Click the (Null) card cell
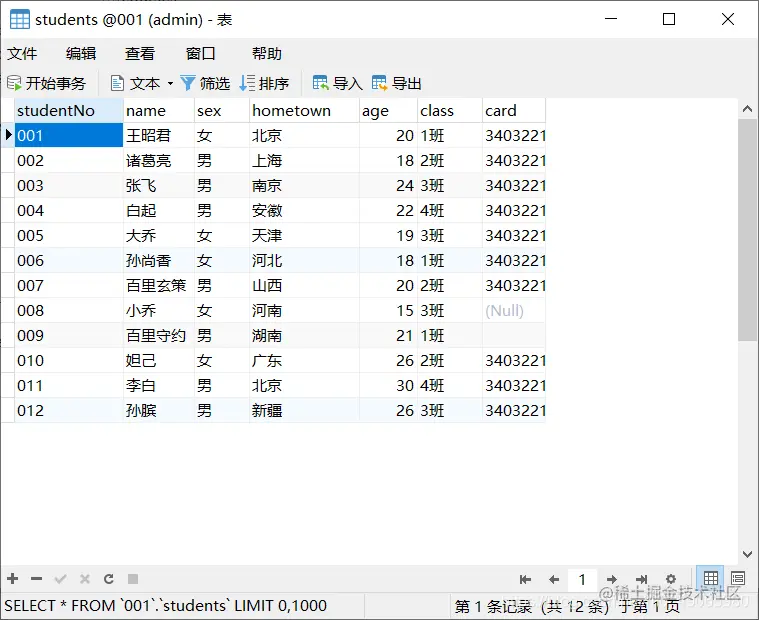 514,310
